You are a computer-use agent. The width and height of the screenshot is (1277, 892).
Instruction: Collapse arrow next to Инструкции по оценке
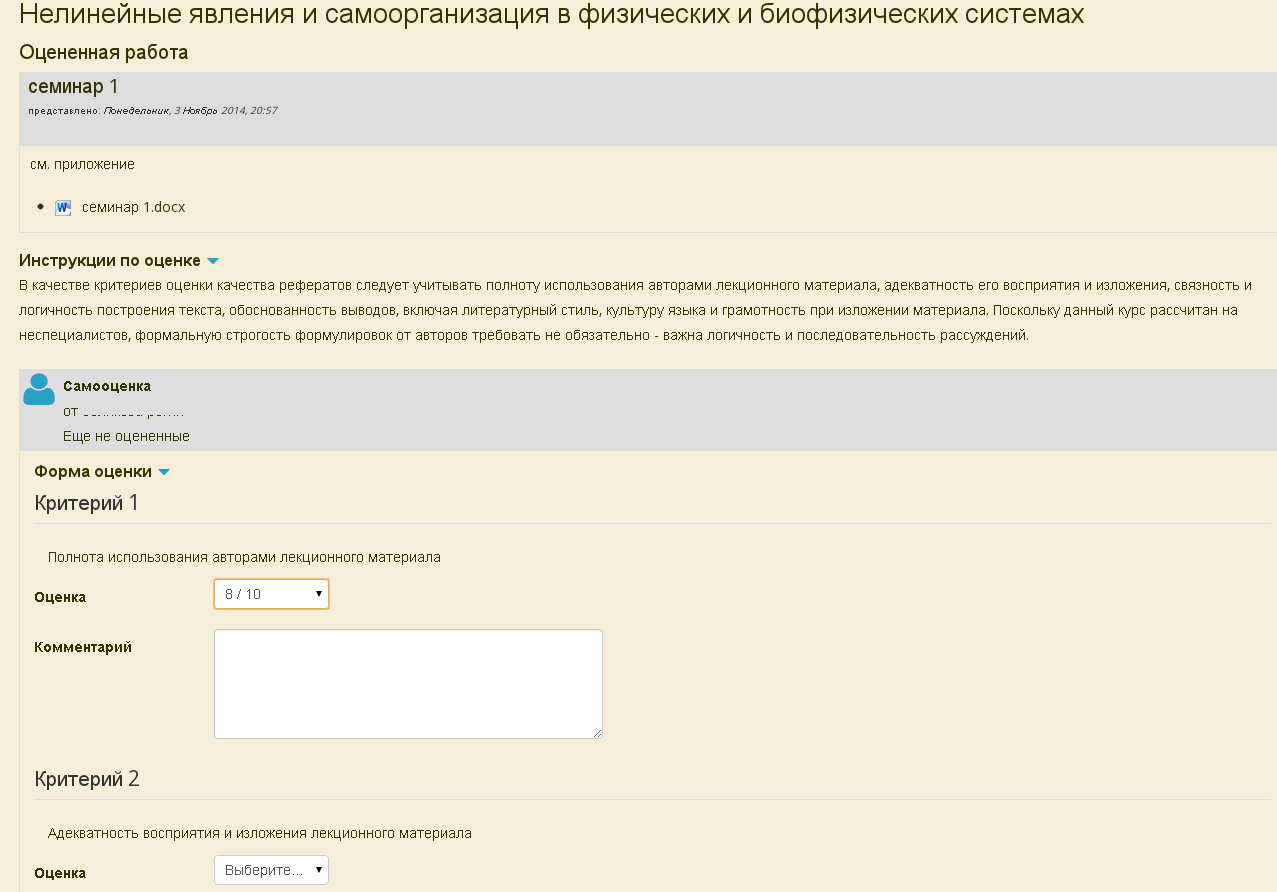click(x=213, y=261)
